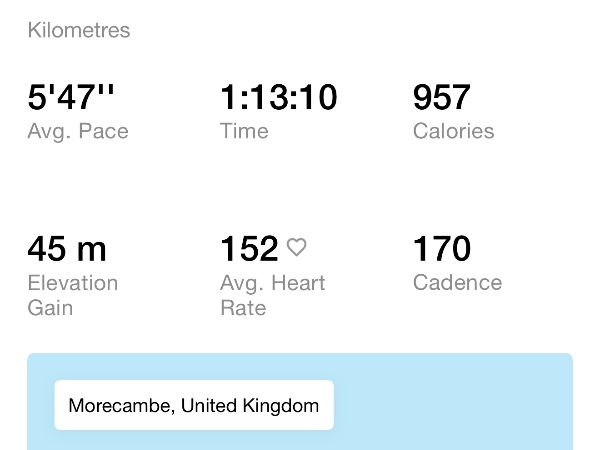Click the Calories label
This screenshot has width=600, height=450.
[x=453, y=131]
